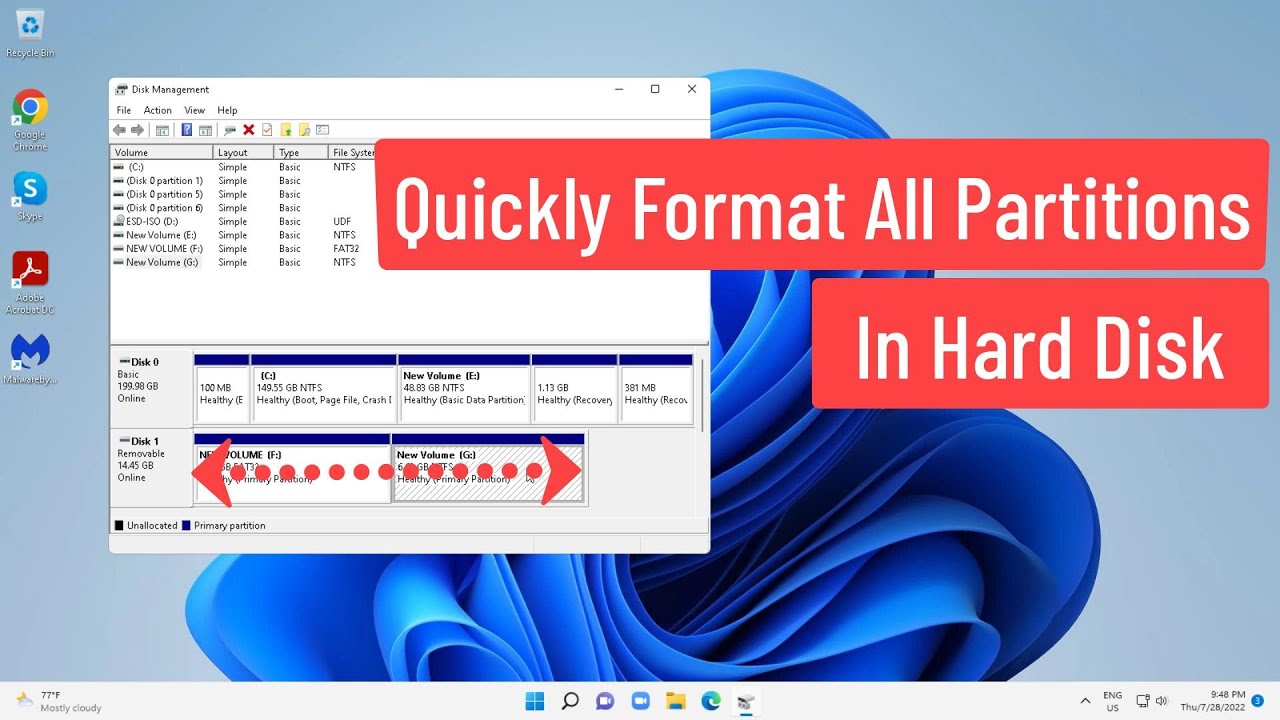This screenshot has height=720, width=1280.
Task: Open taskbar Search magnifier
Action: (x=570, y=701)
